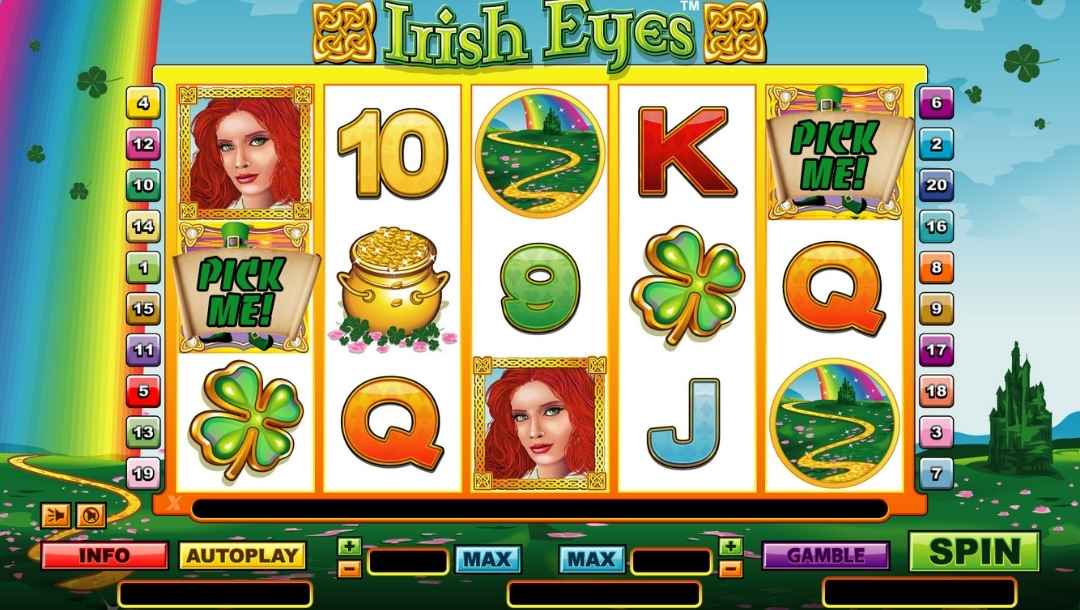Screen dimensions: 1080x610
Task: Set left MAX value
Action: (488, 560)
